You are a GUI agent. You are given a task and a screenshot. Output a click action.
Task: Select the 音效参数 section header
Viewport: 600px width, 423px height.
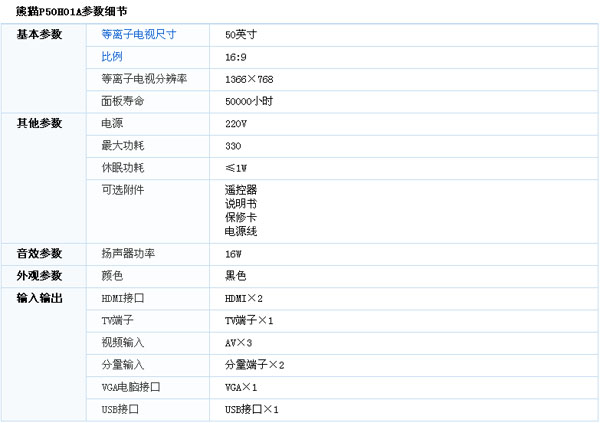coord(39,253)
